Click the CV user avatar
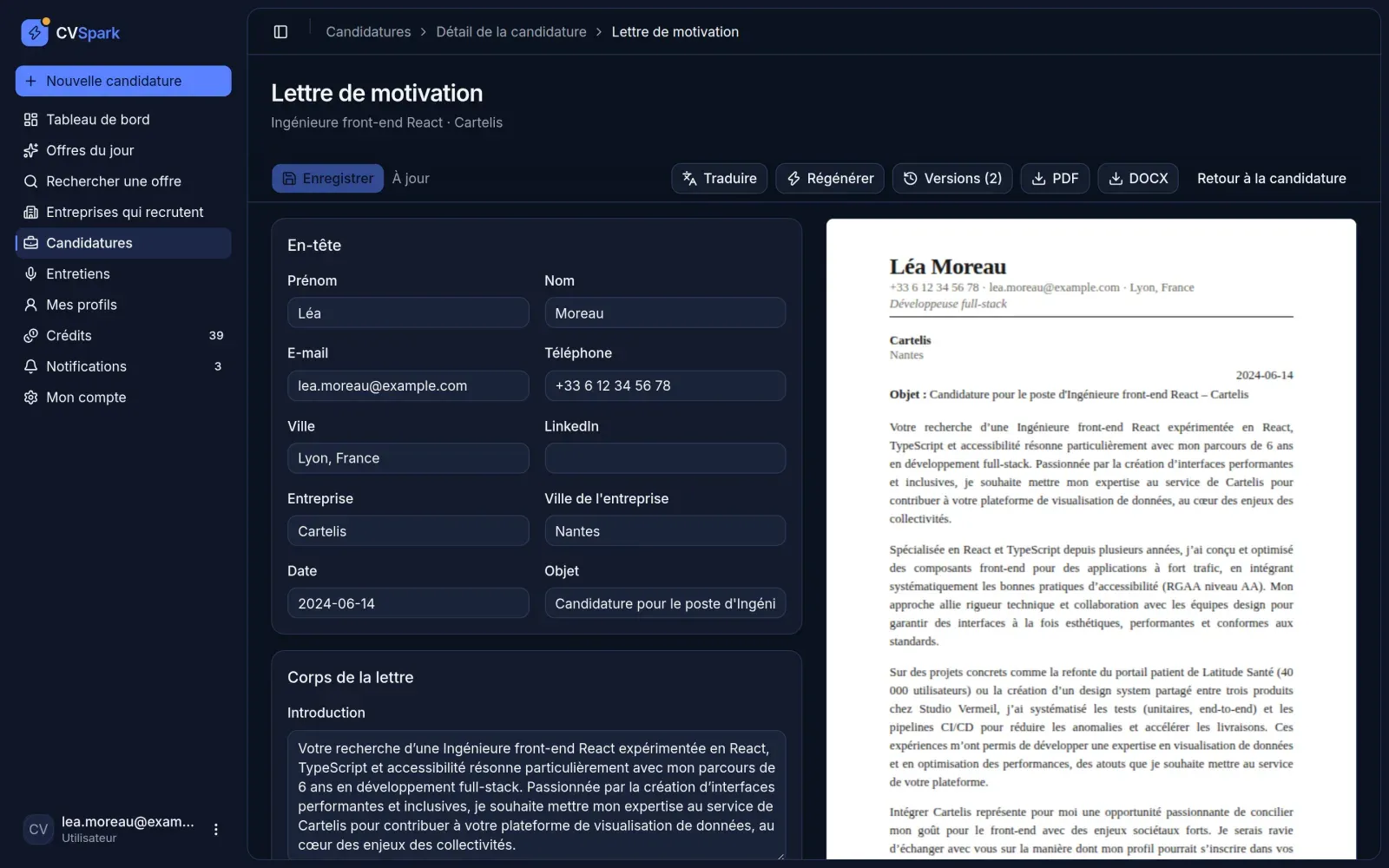This screenshot has height=868, width=1389. pyautogui.click(x=38, y=829)
